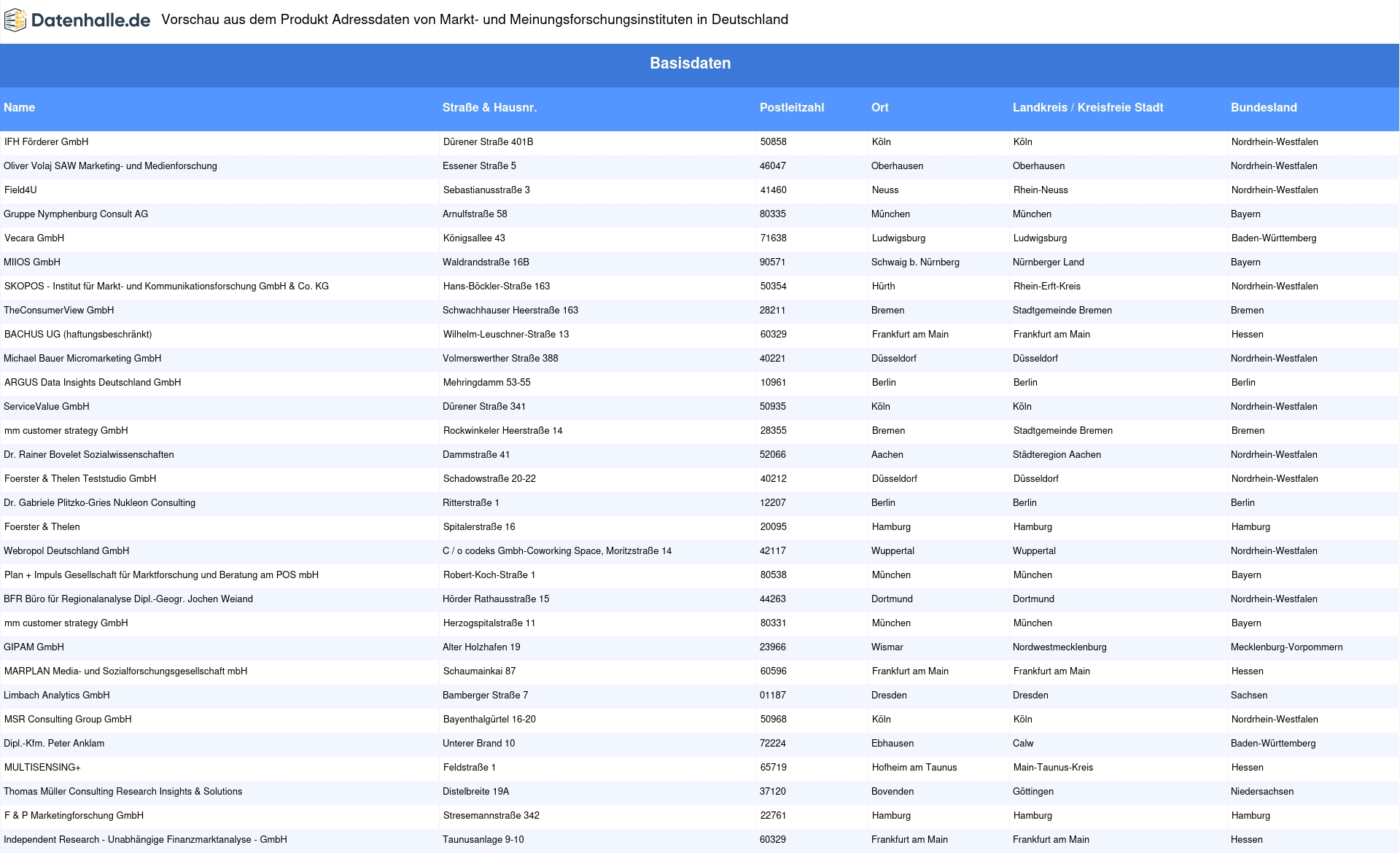Click the Landkreis / Kreisfreie Stadt header

click(x=1088, y=108)
